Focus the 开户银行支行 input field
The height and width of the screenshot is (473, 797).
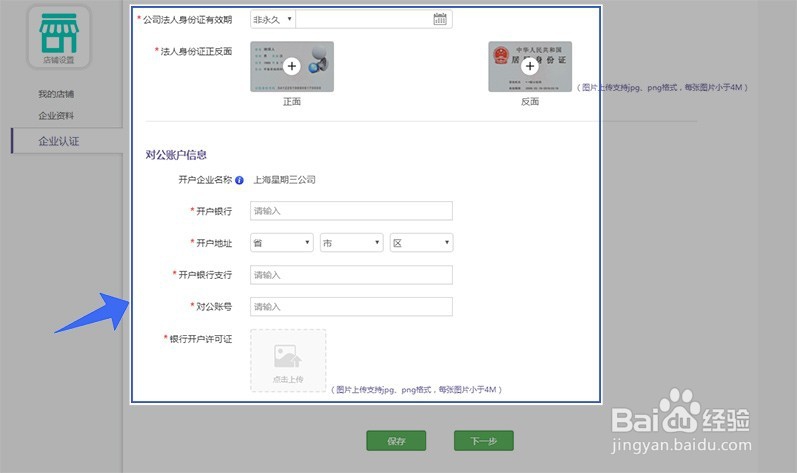pyautogui.click(x=351, y=275)
